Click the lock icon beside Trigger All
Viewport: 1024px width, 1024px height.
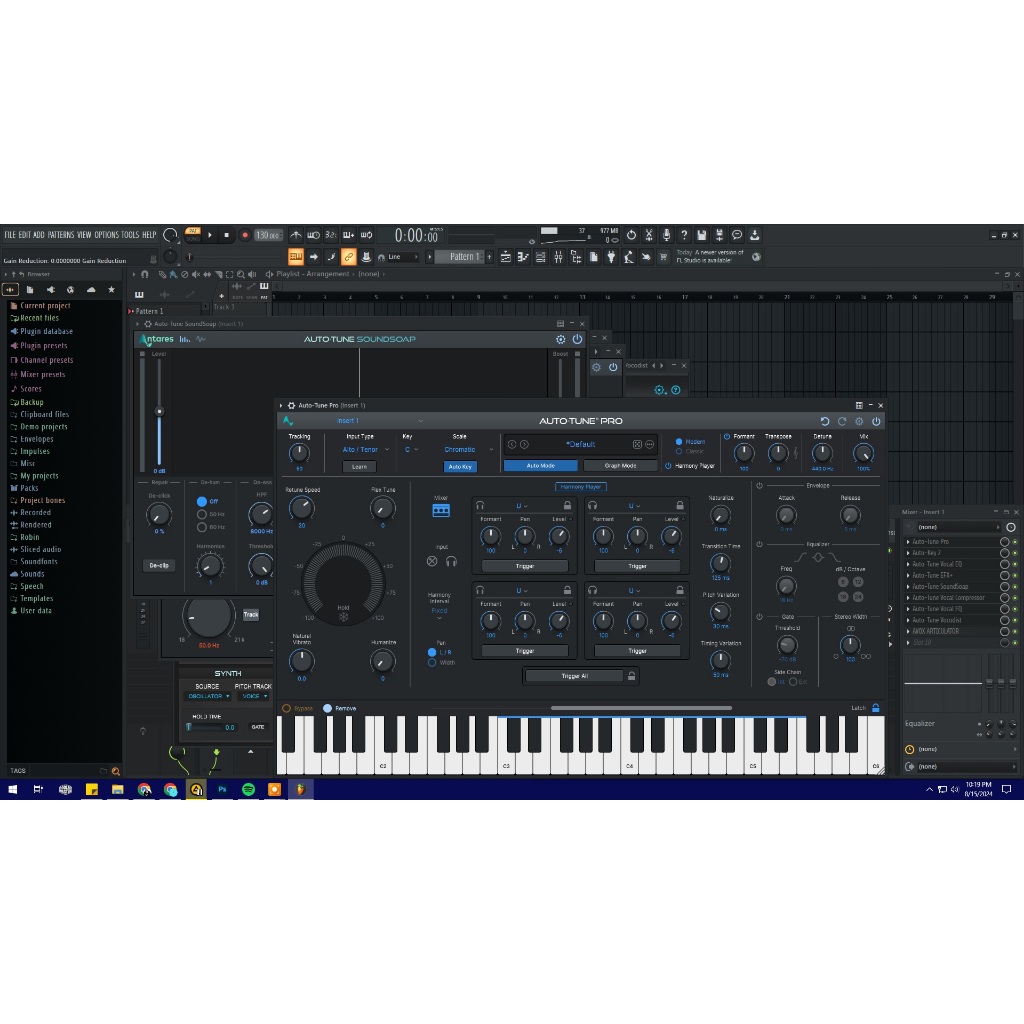coord(631,676)
